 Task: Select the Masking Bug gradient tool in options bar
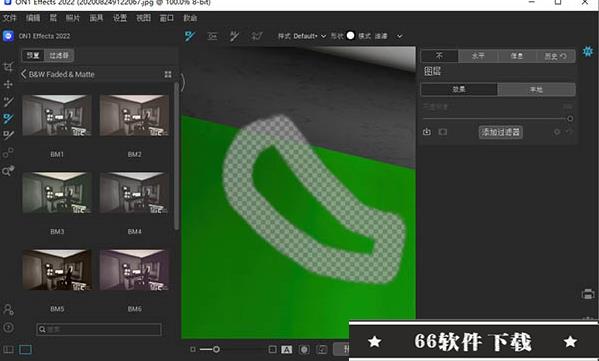tap(212, 36)
